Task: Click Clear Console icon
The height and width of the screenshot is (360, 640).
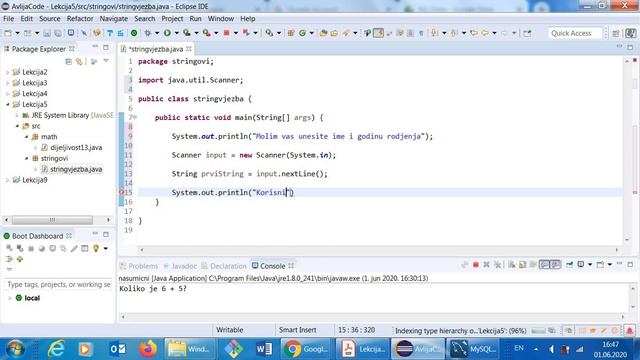Action: 511,265
